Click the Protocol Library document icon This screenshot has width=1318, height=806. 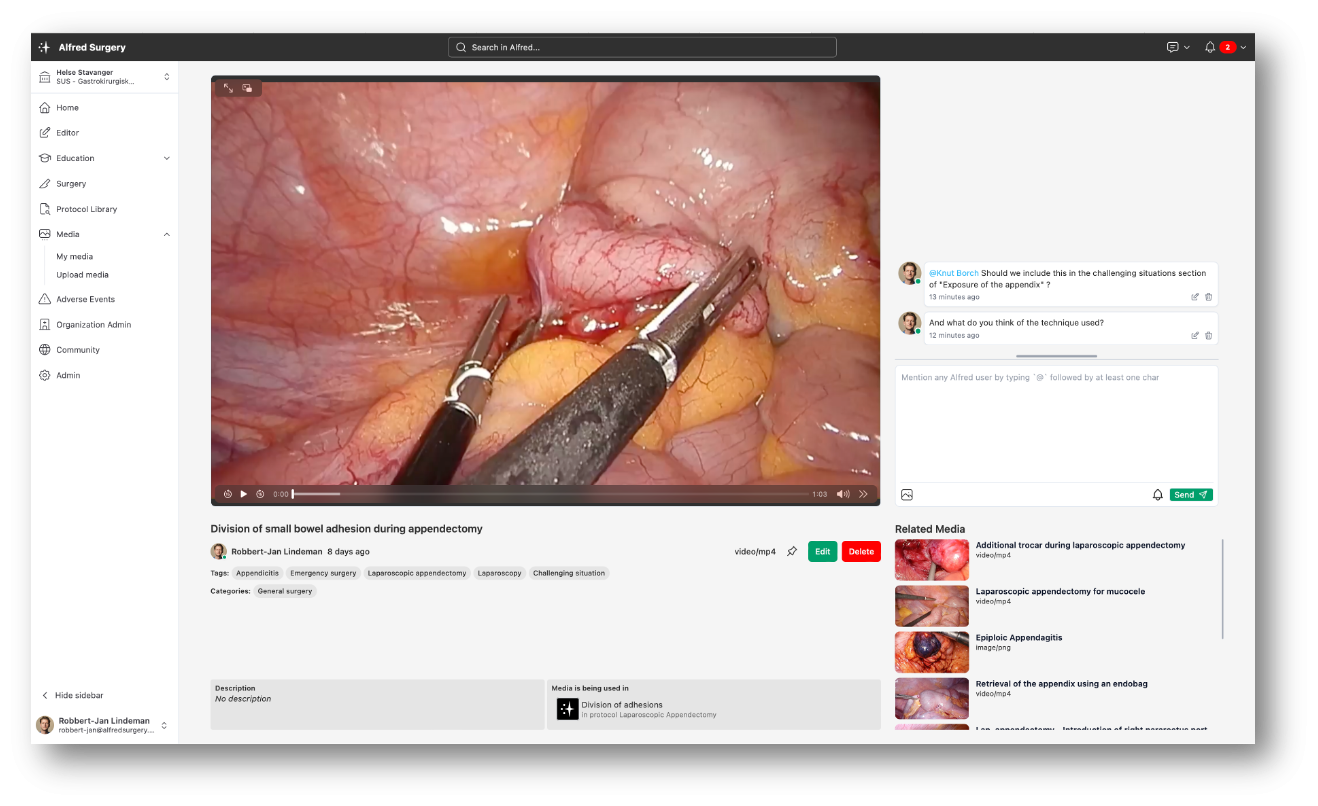(x=44, y=209)
